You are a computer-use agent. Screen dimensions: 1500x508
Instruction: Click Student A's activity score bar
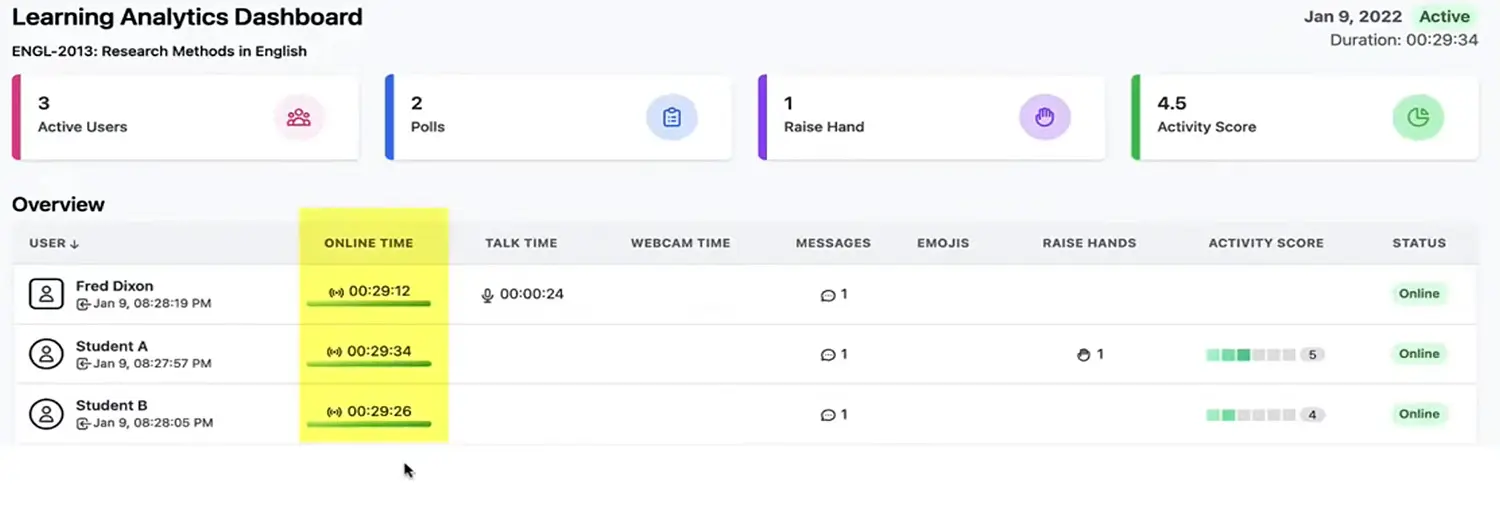point(1250,355)
